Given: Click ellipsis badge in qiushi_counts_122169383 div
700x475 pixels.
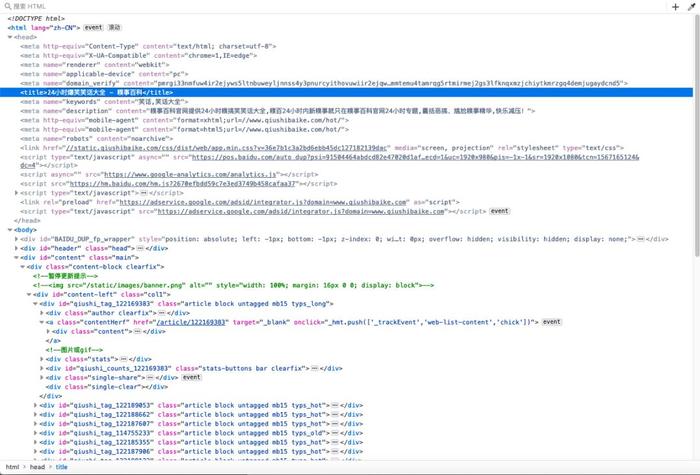Looking at the screenshot, I should click(315, 368).
